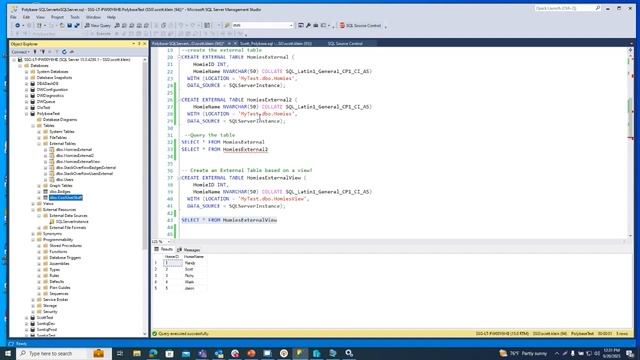Open the notification center icon
The width and height of the screenshot is (640, 360).
tap(630, 353)
